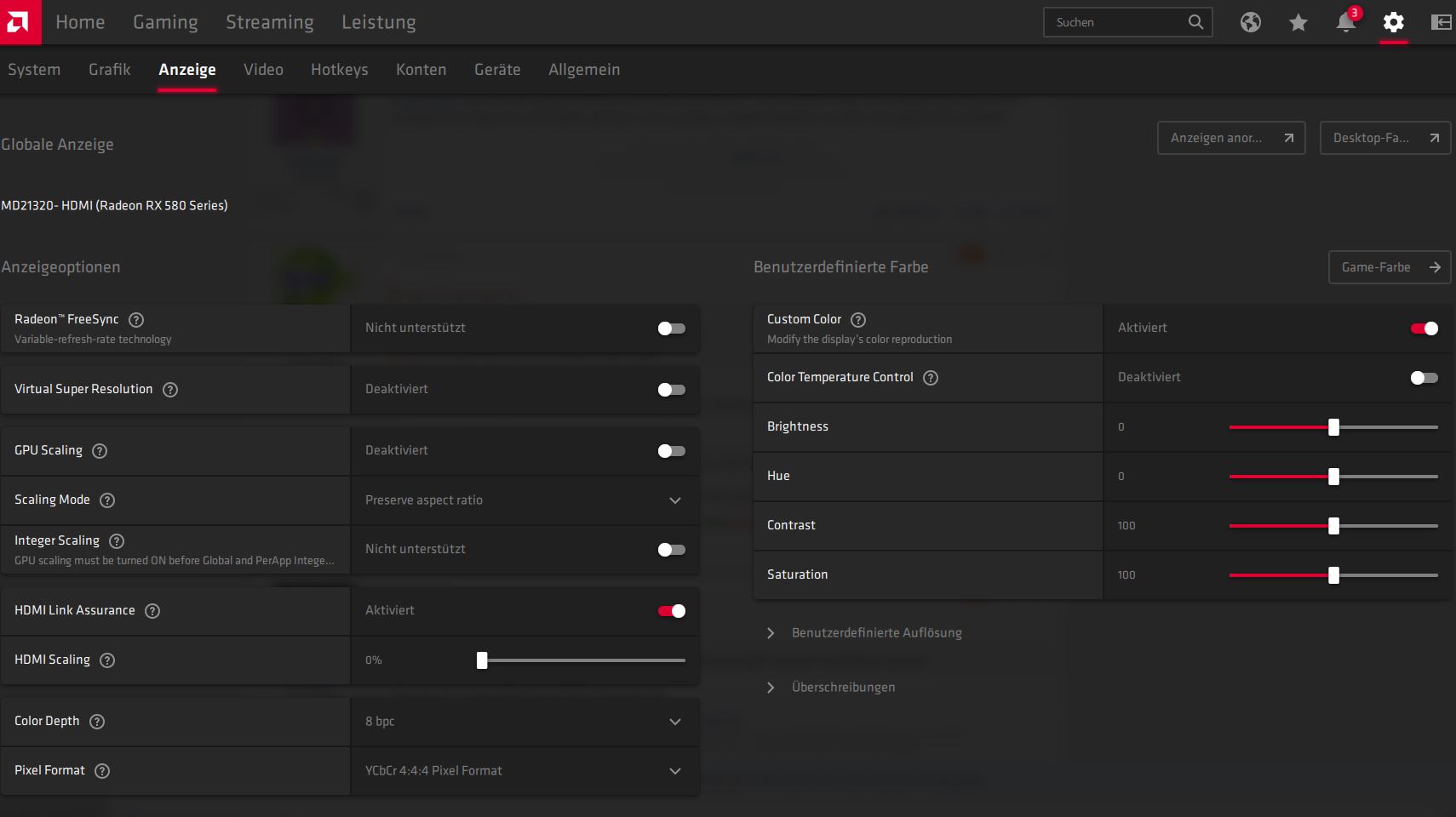Enable GPU Scaling switch
This screenshot has width=1456, height=817.
[x=672, y=451]
